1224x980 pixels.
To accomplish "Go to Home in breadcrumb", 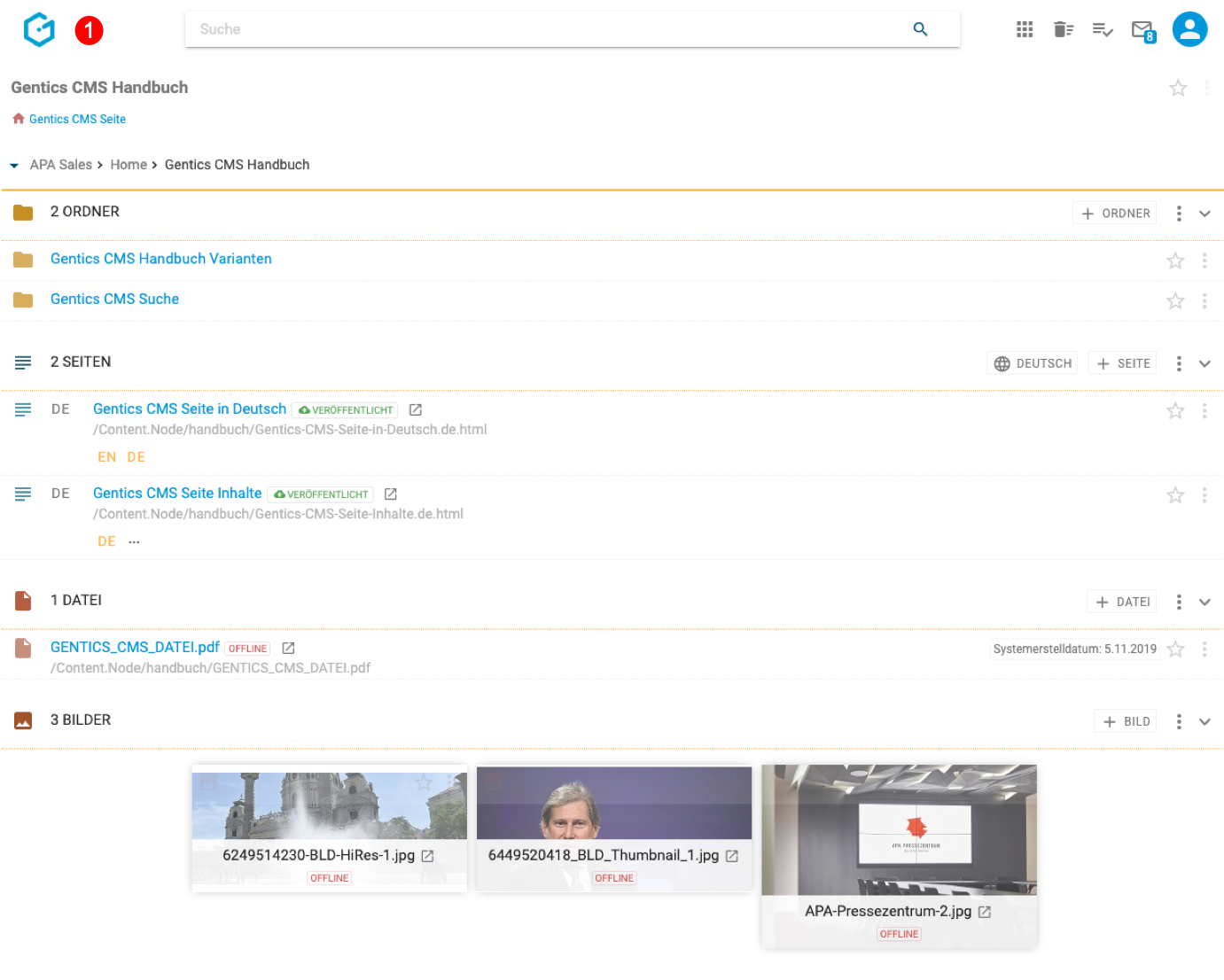I will pyautogui.click(x=129, y=165).
